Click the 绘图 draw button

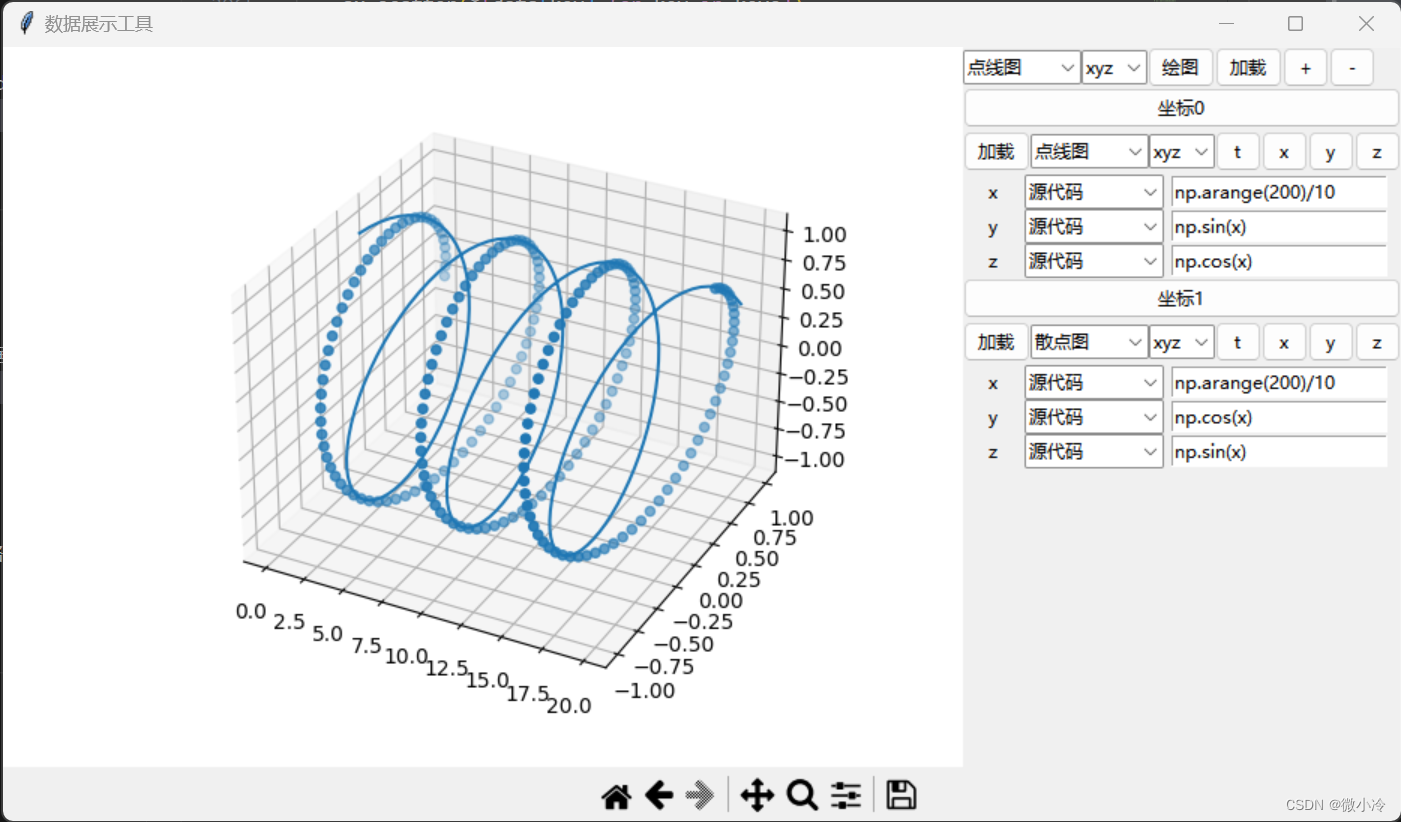1181,67
